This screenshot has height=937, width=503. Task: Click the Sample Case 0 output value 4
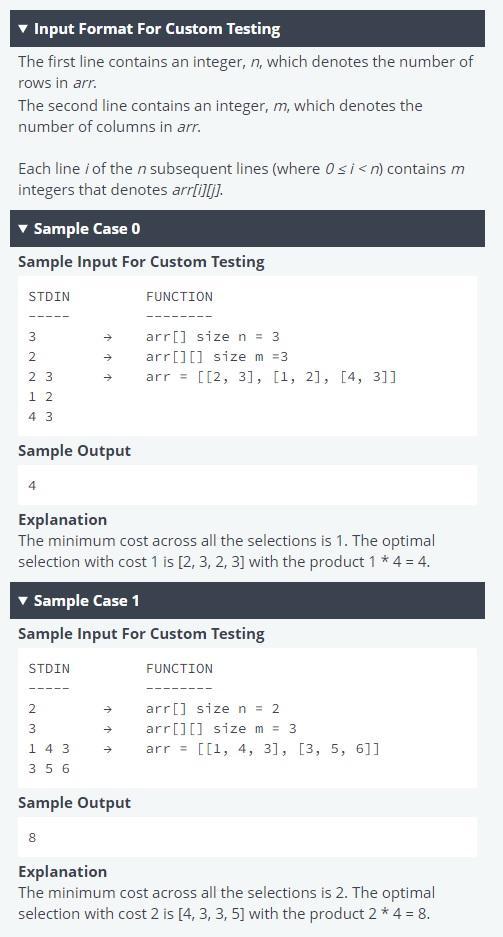(x=32, y=486)
